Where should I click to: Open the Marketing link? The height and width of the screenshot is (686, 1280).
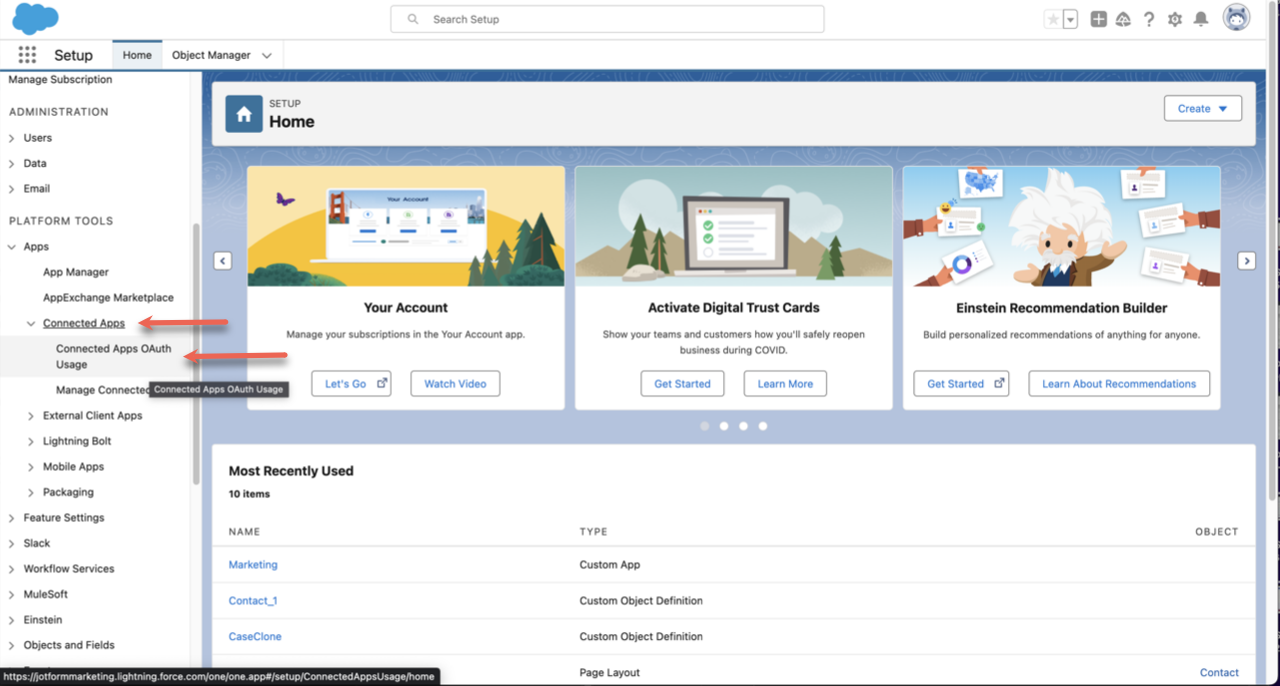click(253, 565)
